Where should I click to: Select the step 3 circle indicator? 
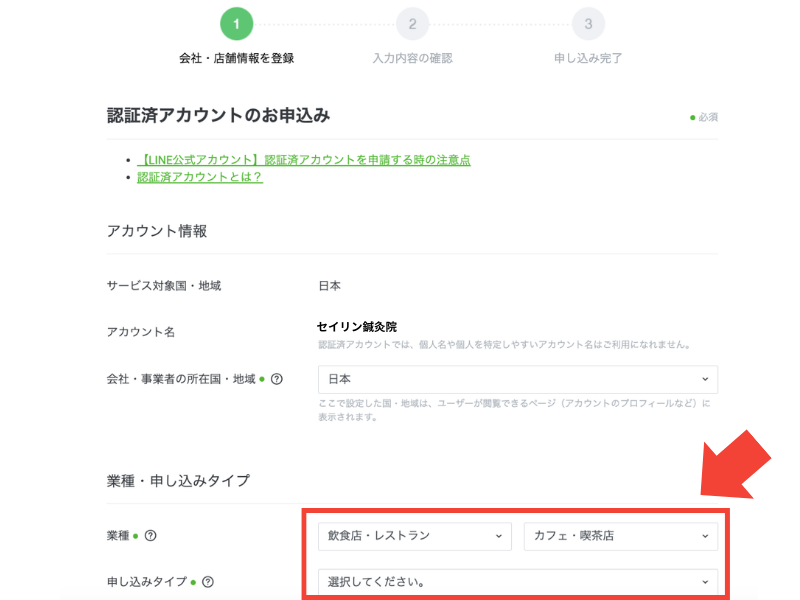pyautogui.click(x=588, y=23)
